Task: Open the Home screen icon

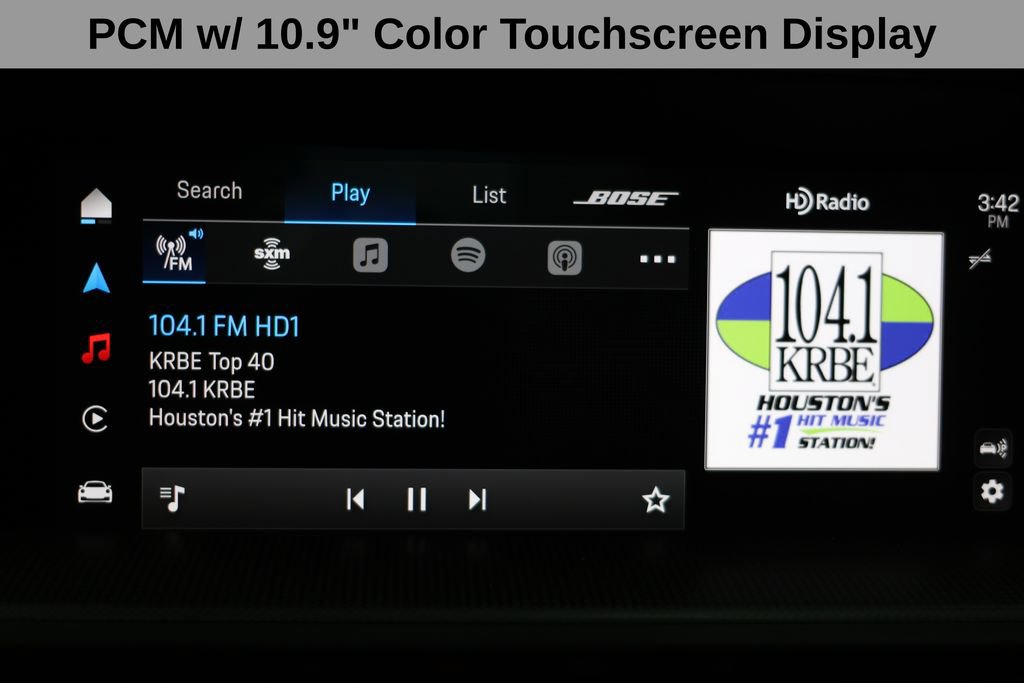Action: [96, 204]
